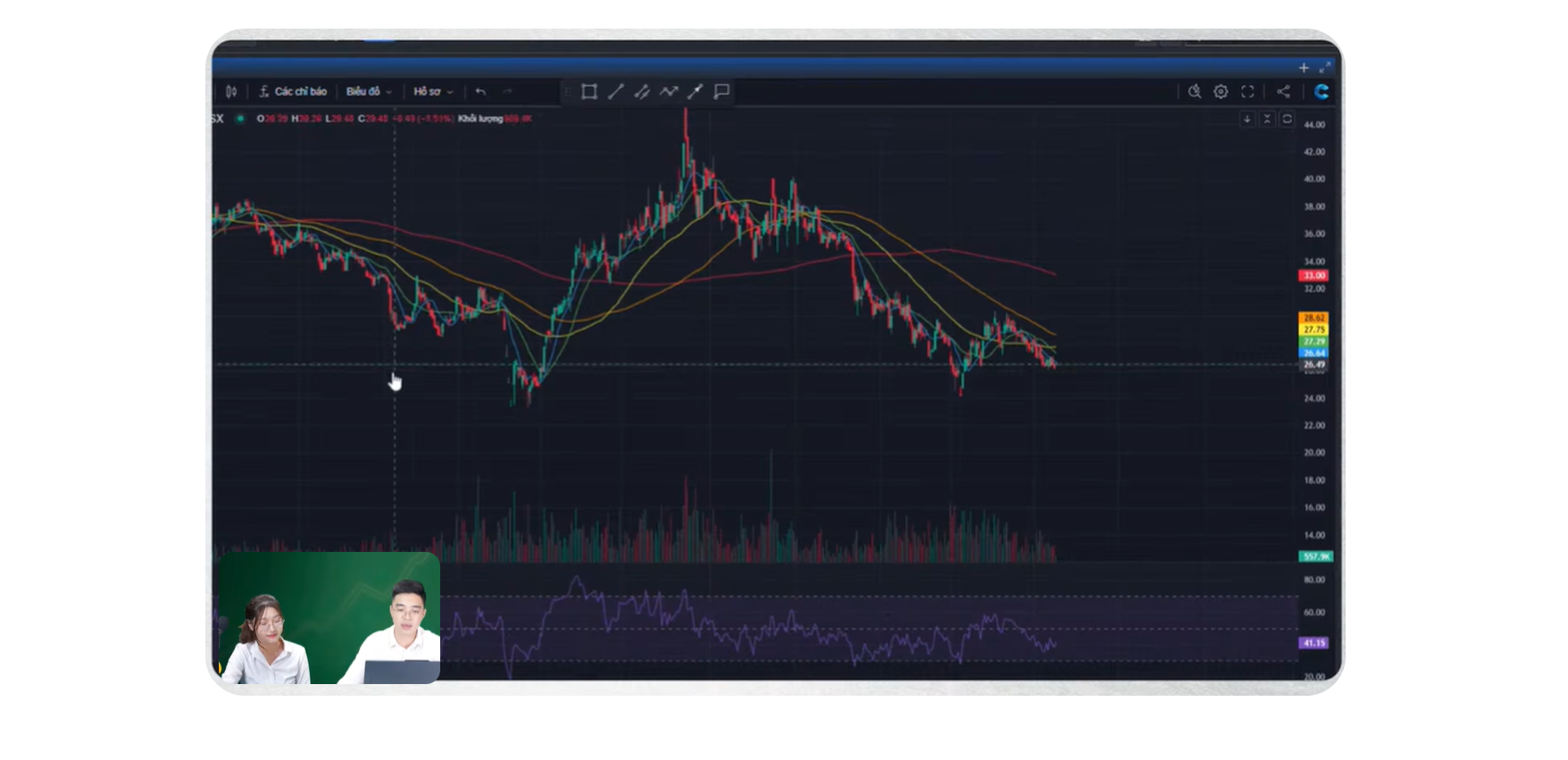Click the yellow 27.75 moving average label
This screenshot has width=1568, height=760.
pos(1314,330)
